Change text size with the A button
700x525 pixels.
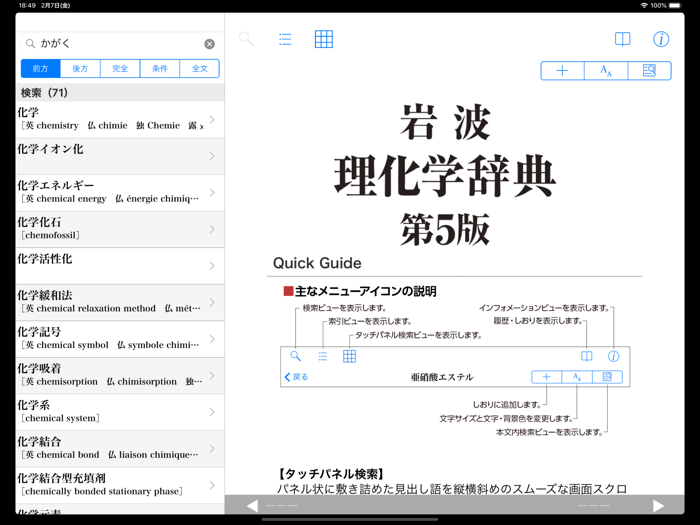click(x=606, y=71)
